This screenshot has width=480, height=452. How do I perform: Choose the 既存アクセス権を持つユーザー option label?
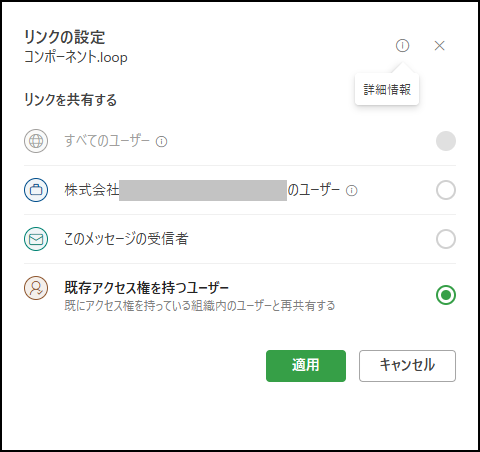point(146,288)
